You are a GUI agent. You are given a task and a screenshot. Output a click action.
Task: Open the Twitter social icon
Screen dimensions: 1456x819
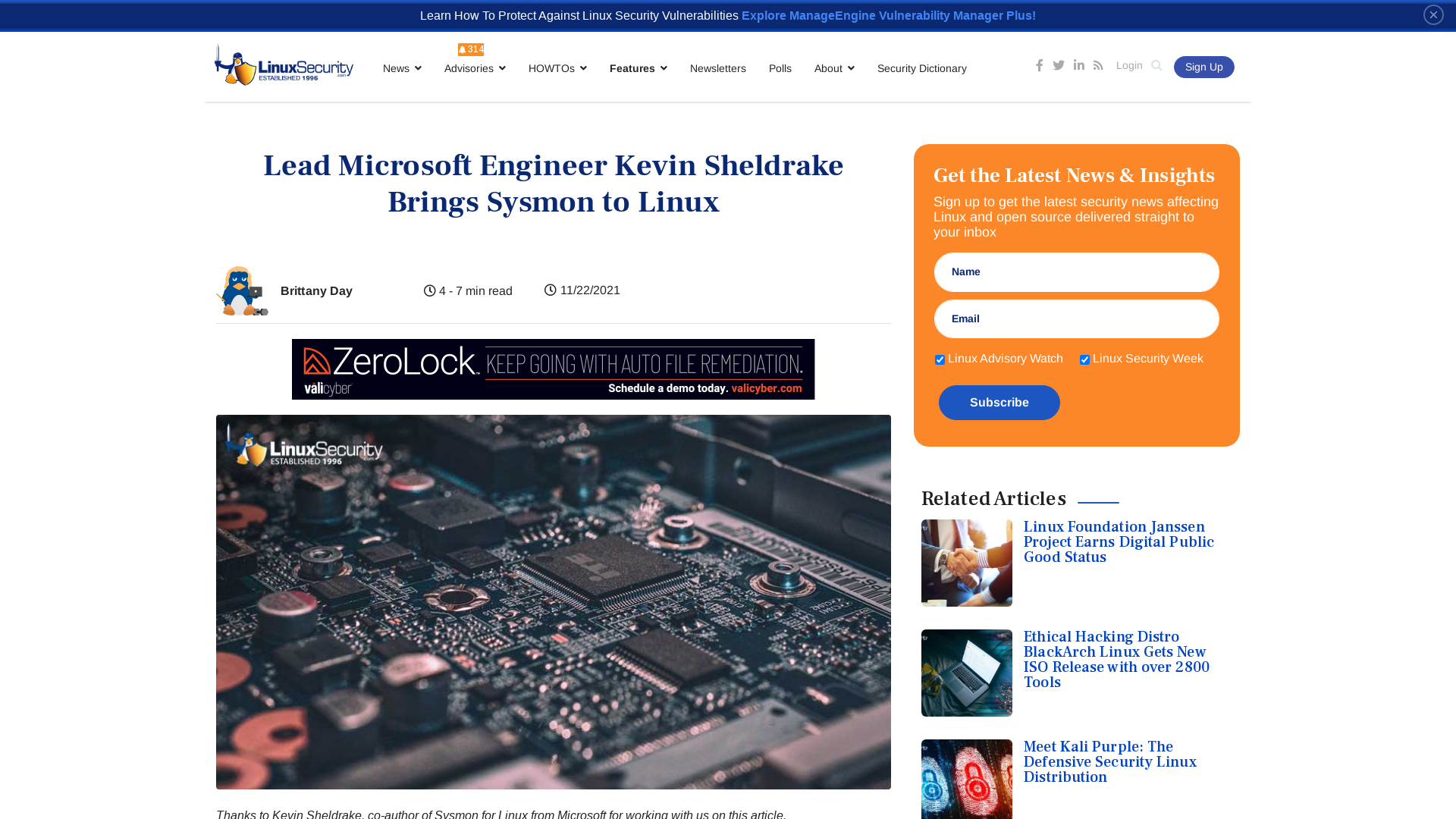(1059, 65)
